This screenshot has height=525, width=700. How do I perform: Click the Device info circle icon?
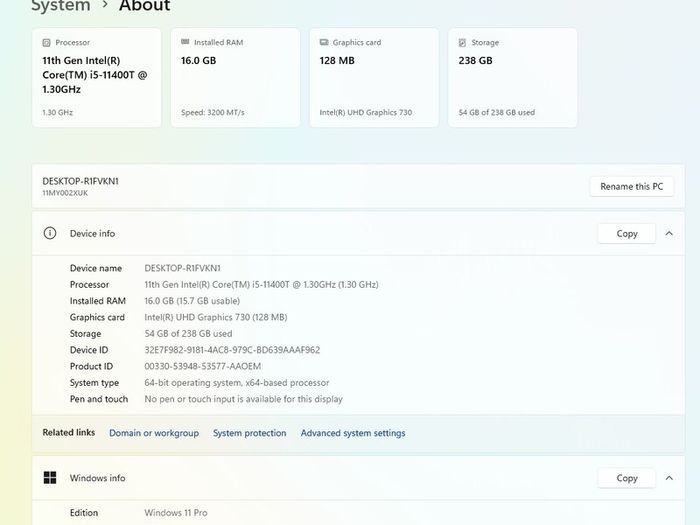point(50,233)
